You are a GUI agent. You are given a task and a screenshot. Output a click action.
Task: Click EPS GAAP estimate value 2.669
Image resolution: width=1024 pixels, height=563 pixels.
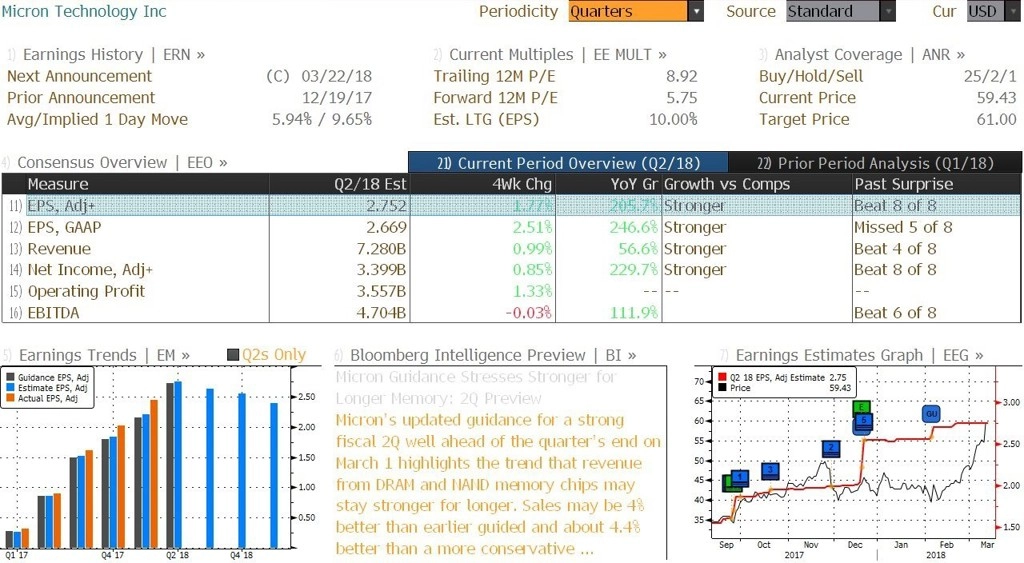(x=386, y=227)
